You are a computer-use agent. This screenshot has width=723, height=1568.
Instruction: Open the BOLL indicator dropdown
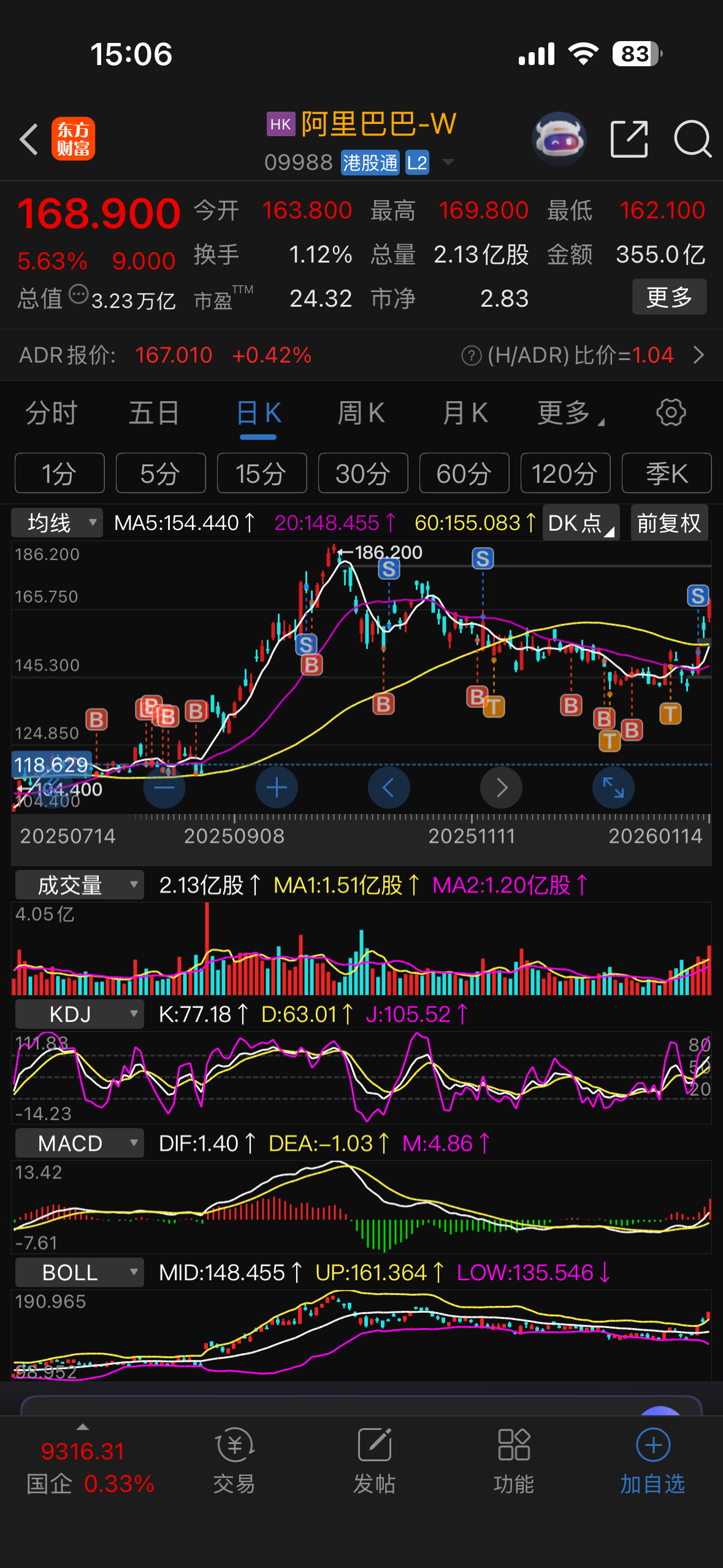point(80,1272)
